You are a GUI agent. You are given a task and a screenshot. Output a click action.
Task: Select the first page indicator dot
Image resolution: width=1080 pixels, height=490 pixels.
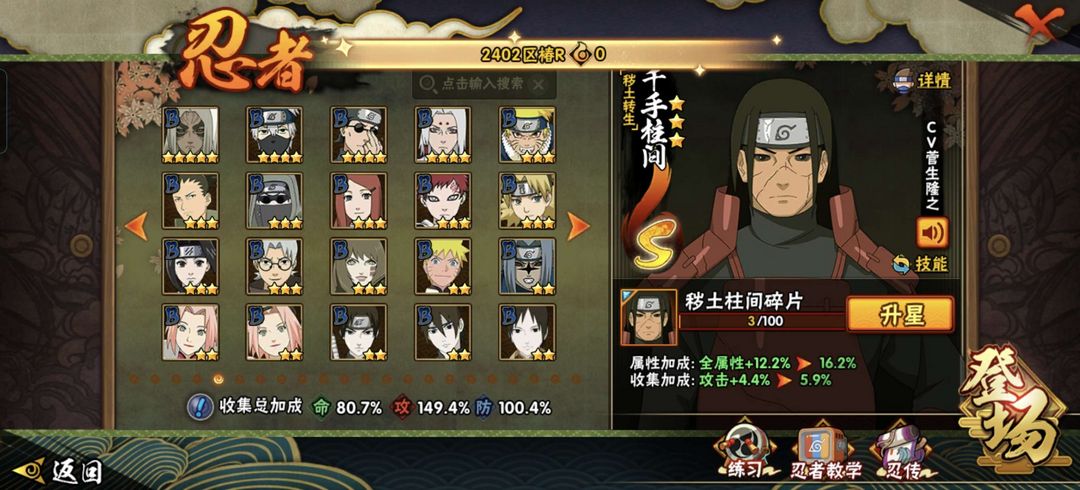(134, 379)
